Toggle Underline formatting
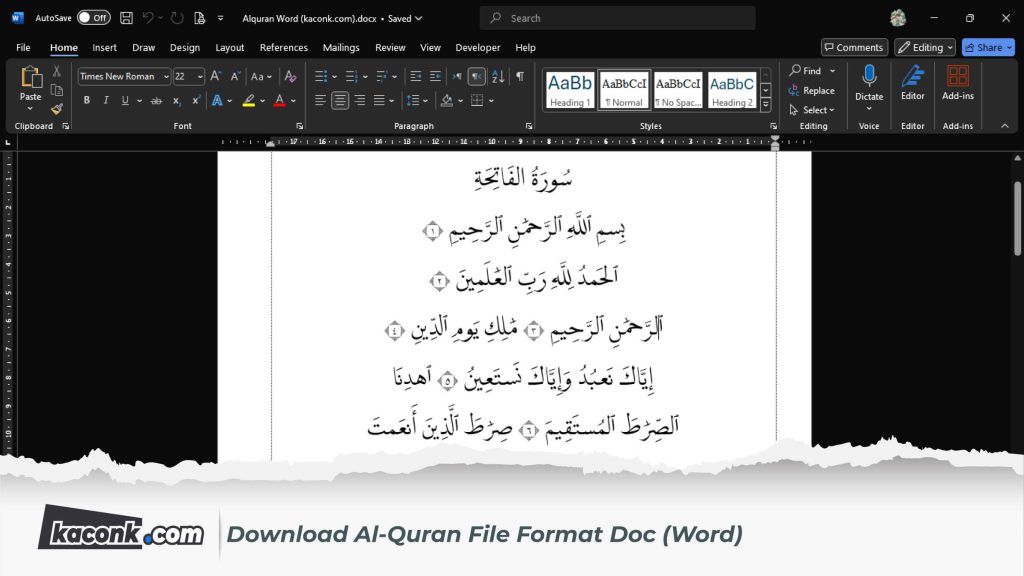1024x576 pixels. [125, 100]
